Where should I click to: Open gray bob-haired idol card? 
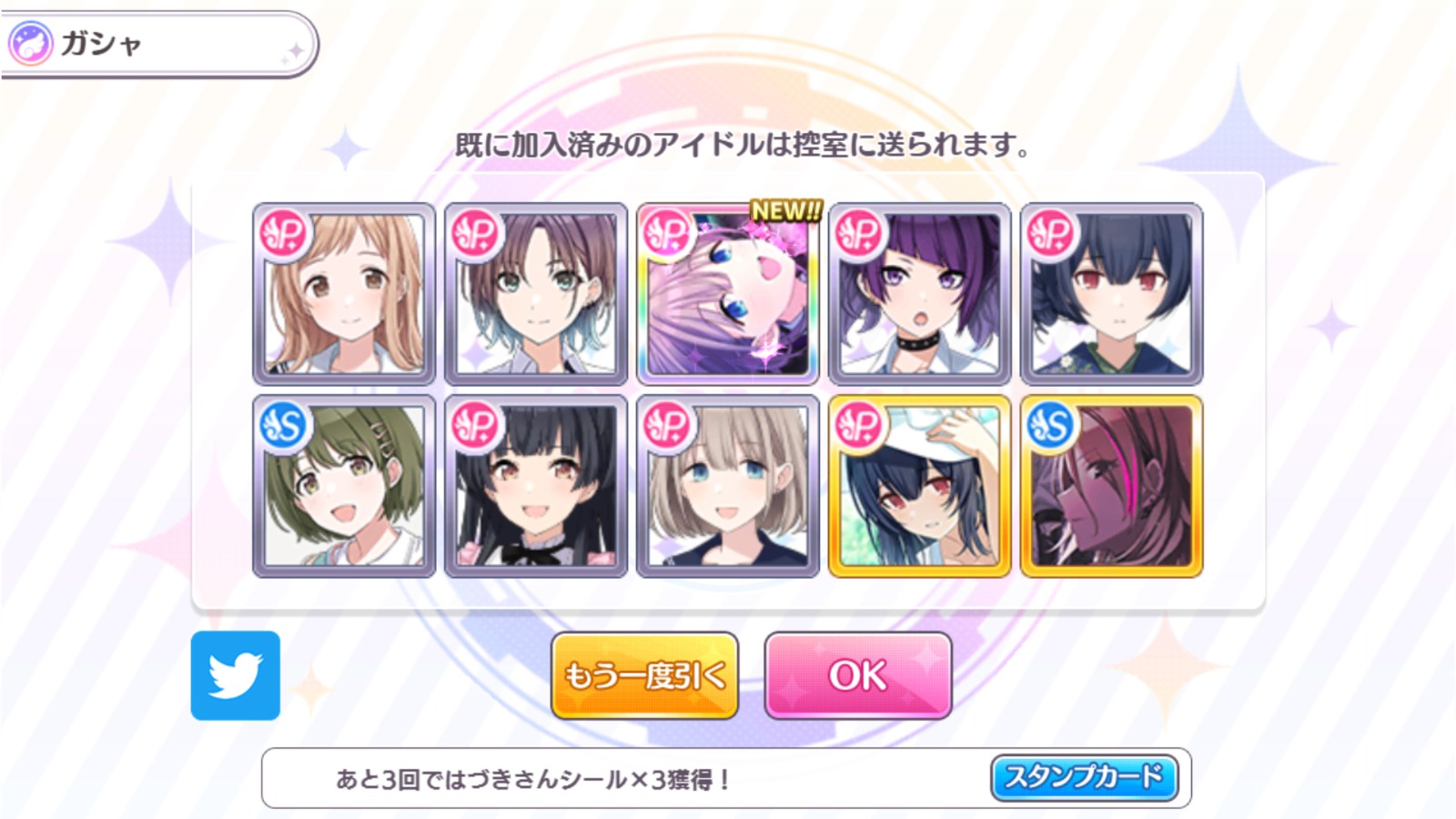tap(727, 486)
